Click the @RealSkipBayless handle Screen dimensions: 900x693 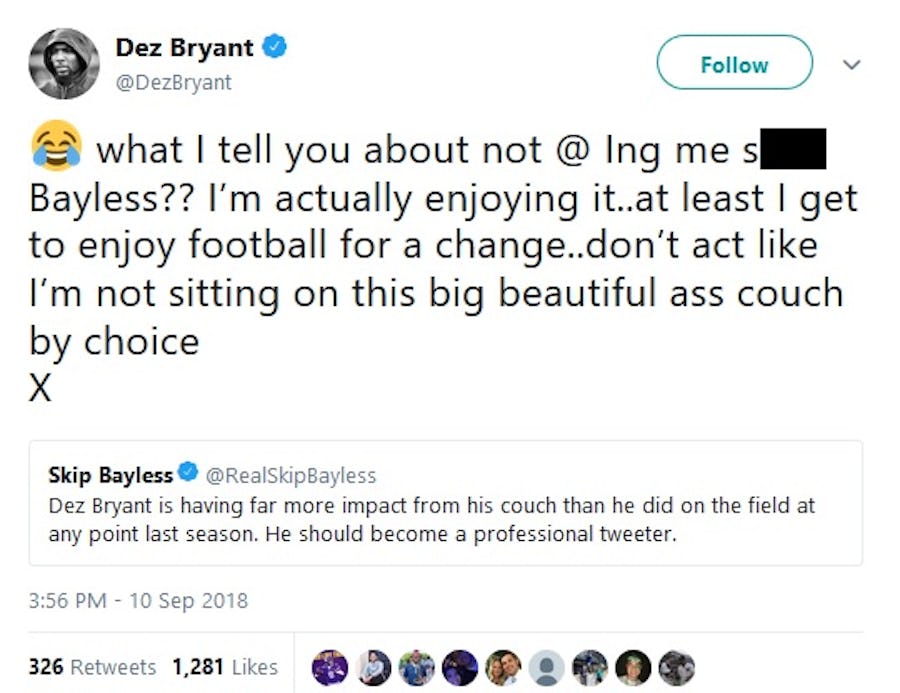[x=290, y=475]
